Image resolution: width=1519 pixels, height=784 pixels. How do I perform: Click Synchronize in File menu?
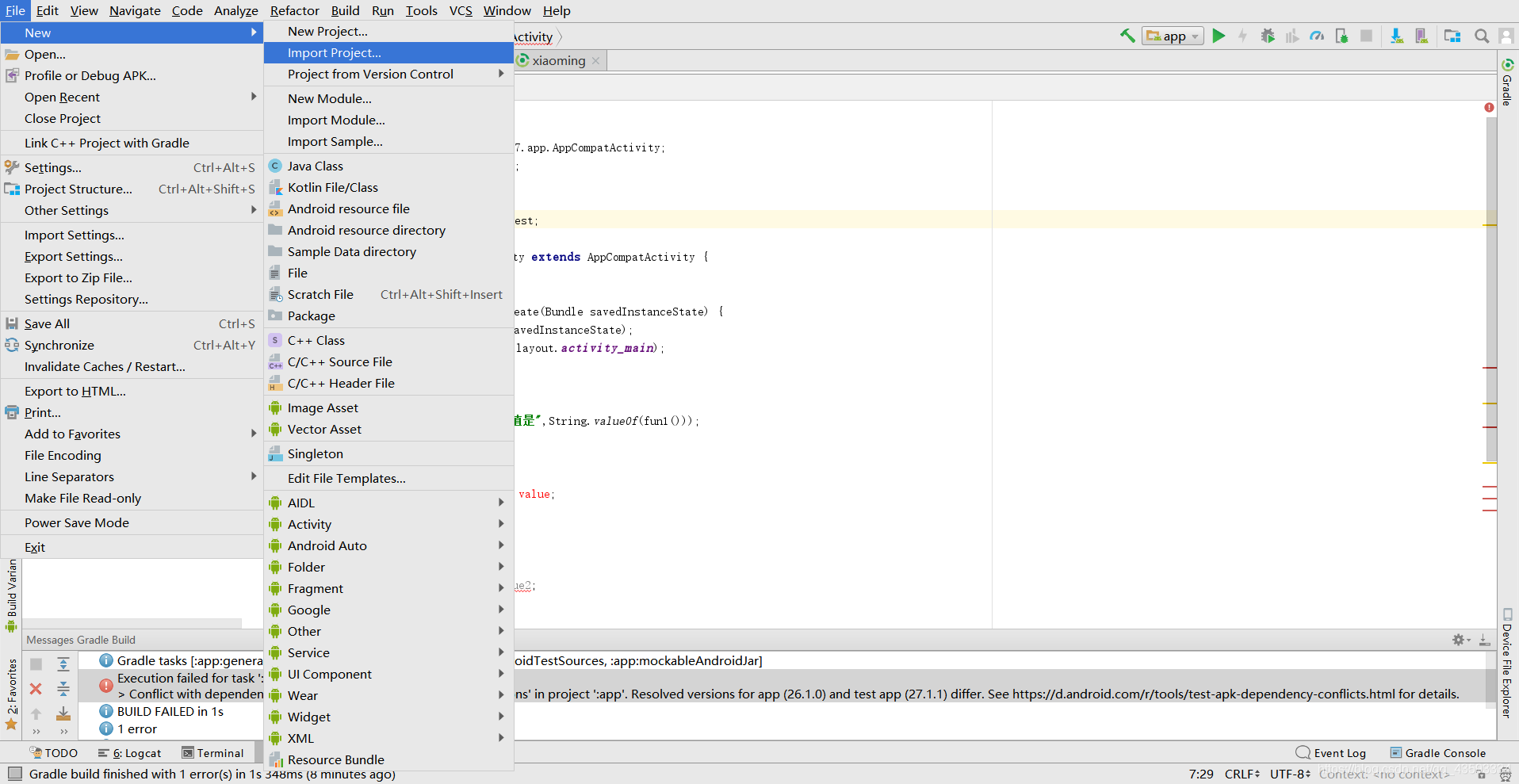pyautogui.click(x=132, y=345)
